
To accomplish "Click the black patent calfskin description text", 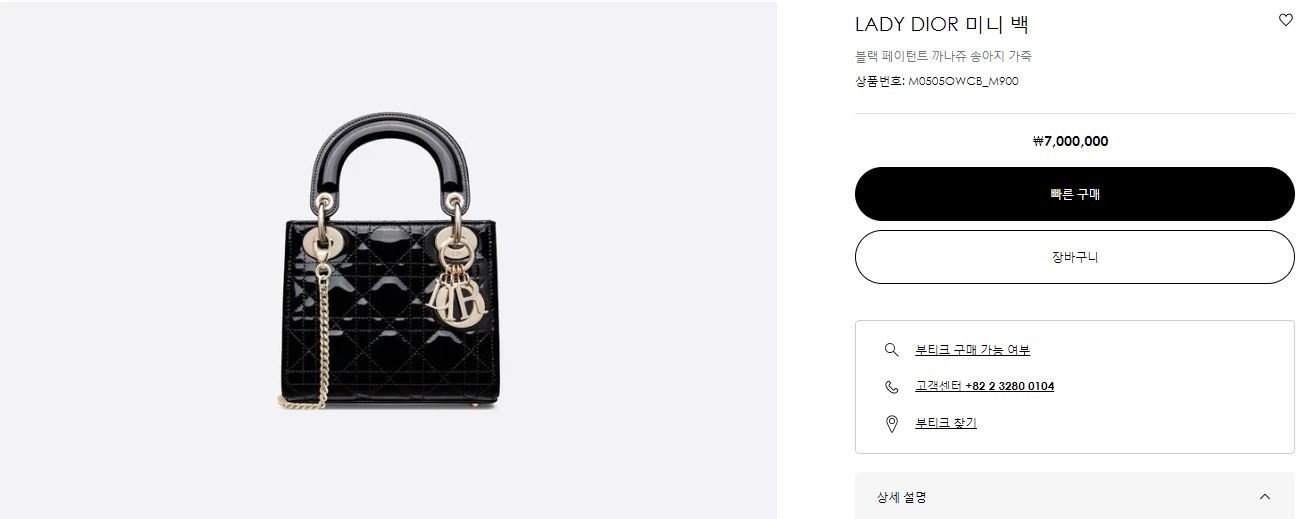I will point(944,56).
